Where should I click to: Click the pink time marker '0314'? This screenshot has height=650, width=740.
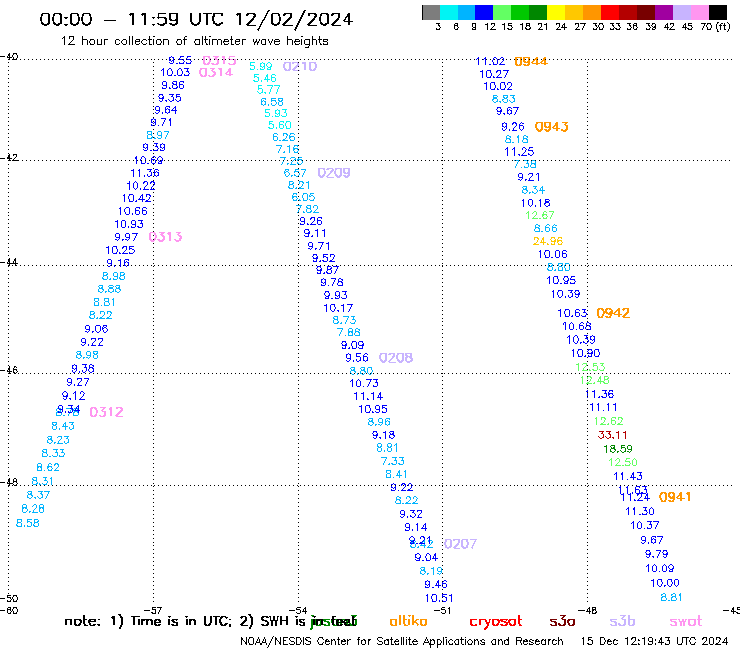[x=216, y=72]
